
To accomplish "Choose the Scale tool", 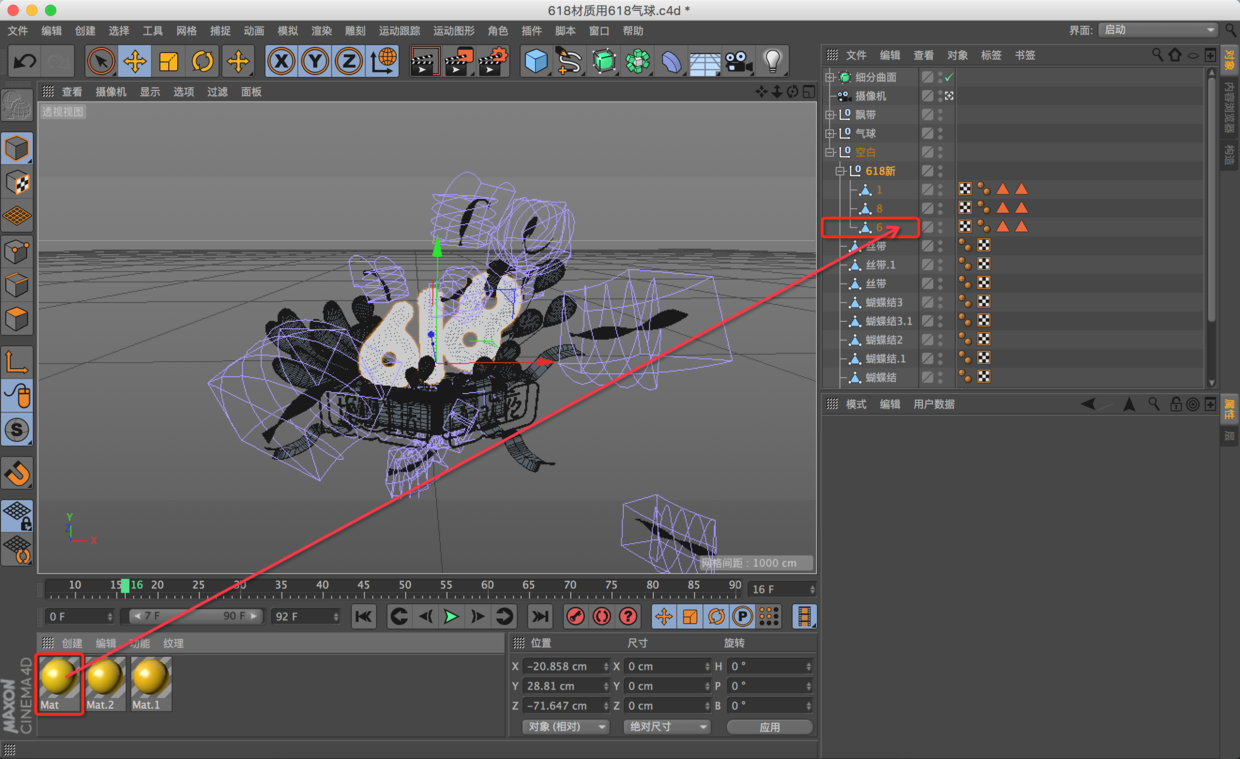I will [x=169, y=61].
